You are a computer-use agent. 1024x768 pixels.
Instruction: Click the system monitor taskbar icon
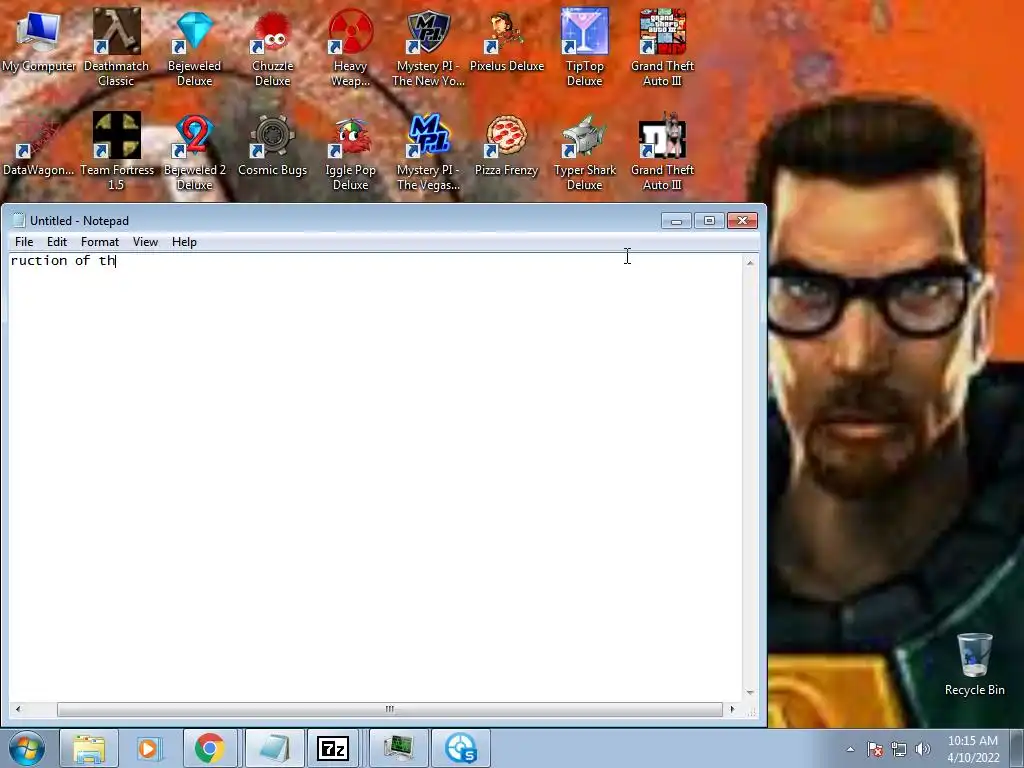398,748
